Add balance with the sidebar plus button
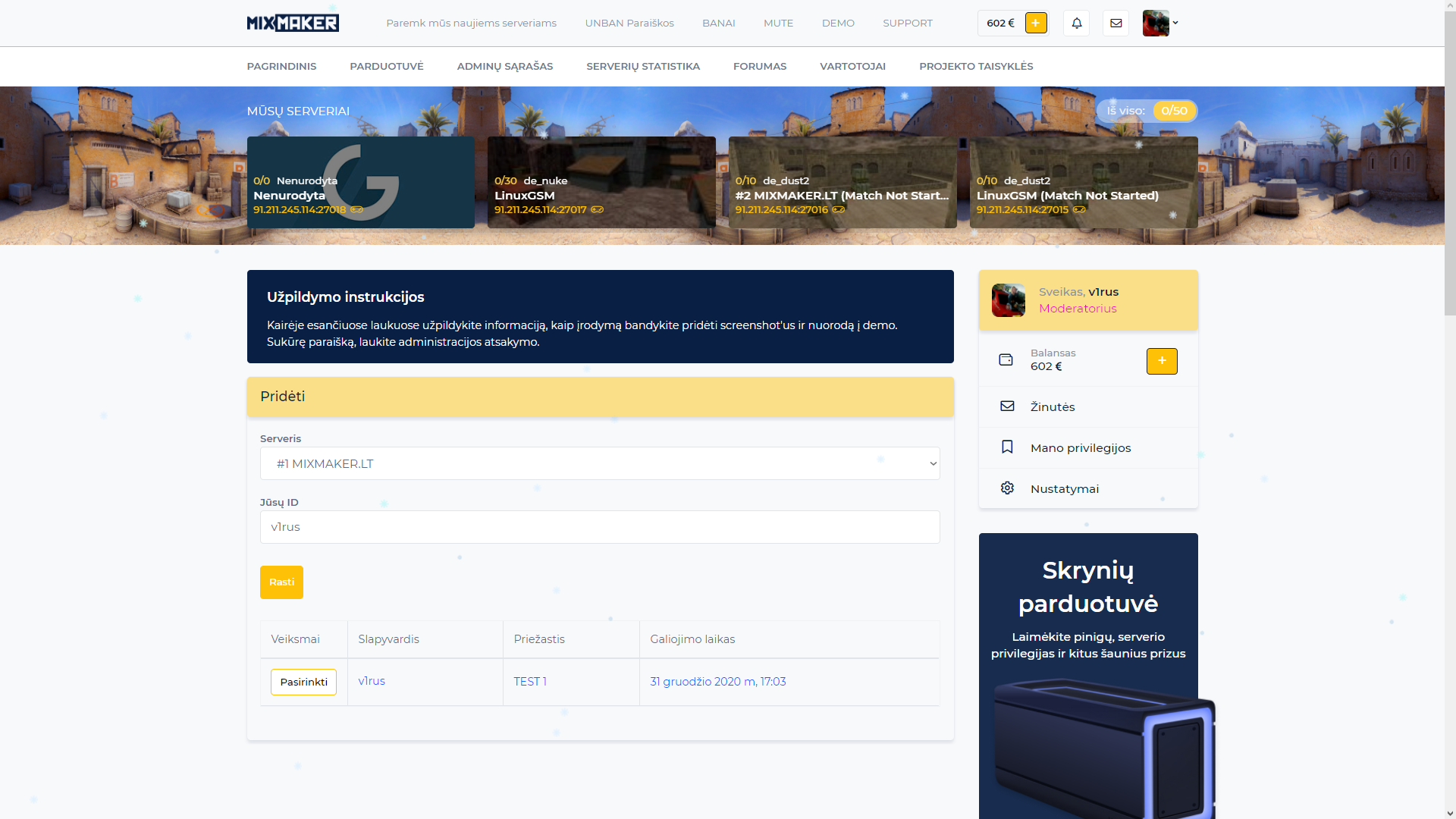The height and width of the screenshot is (819, 1456). (1162, 361)
